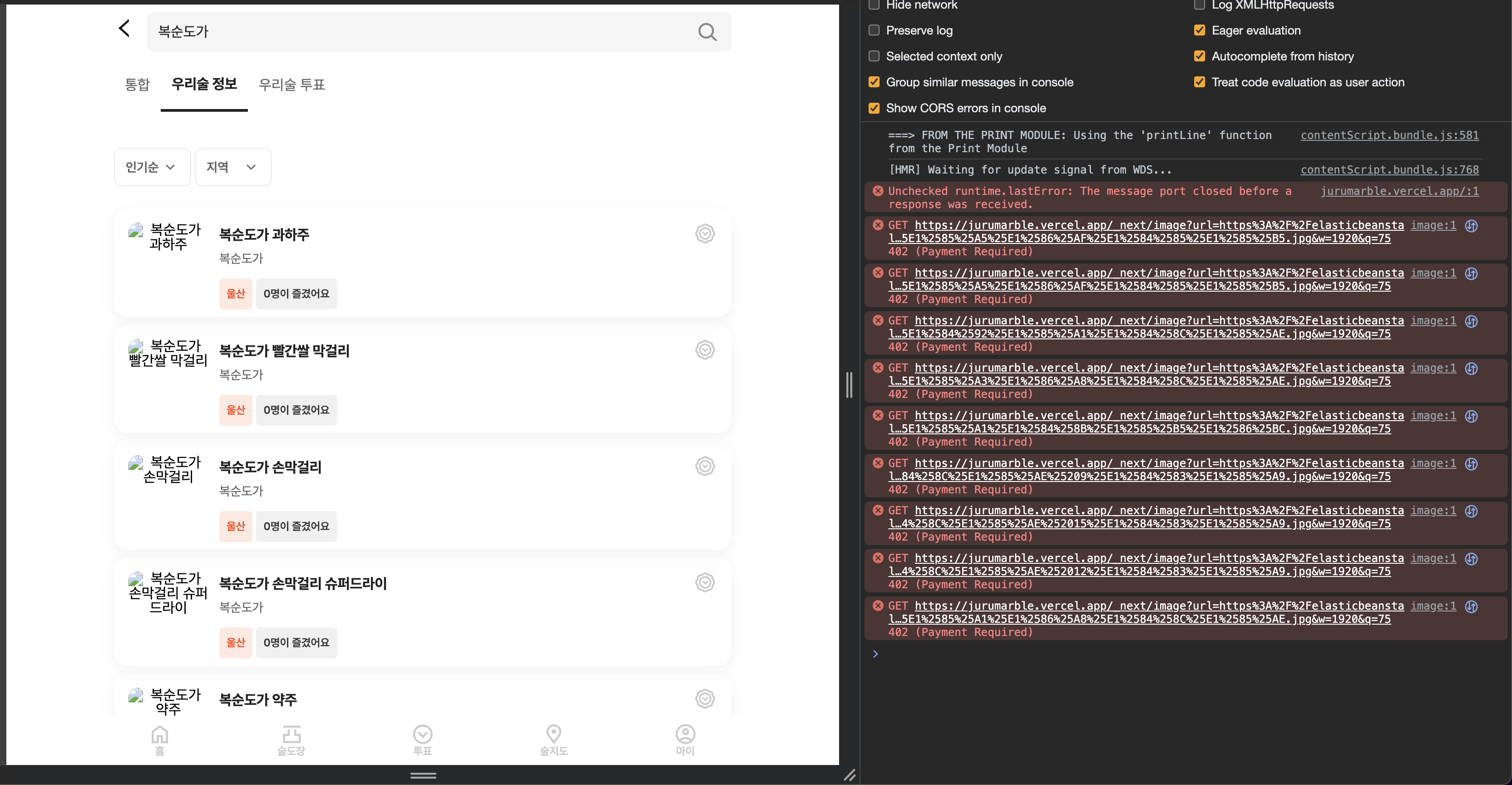Click the search magnifier icon

pos(707,32)
